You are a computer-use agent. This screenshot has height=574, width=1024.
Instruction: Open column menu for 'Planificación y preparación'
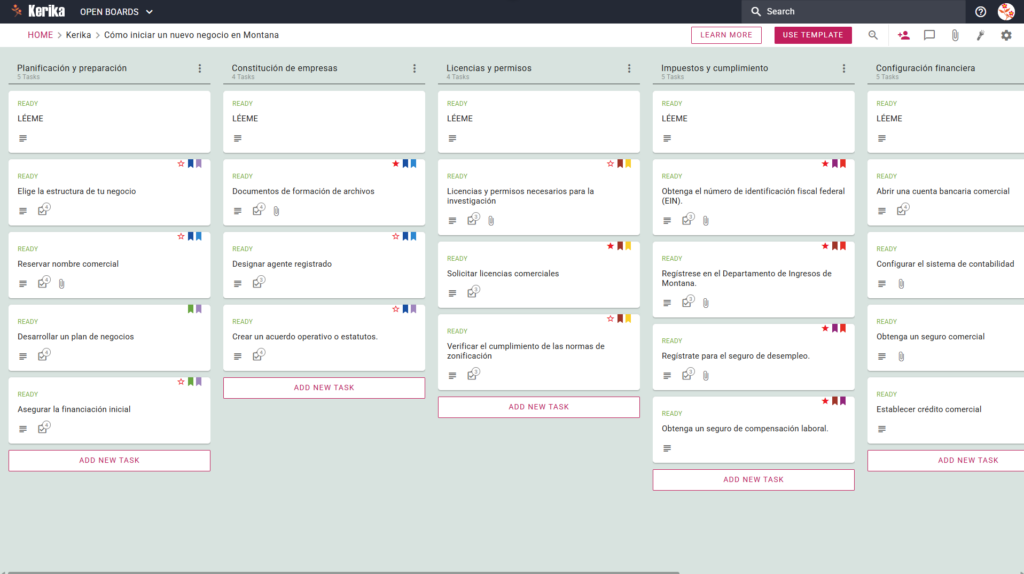200,69
